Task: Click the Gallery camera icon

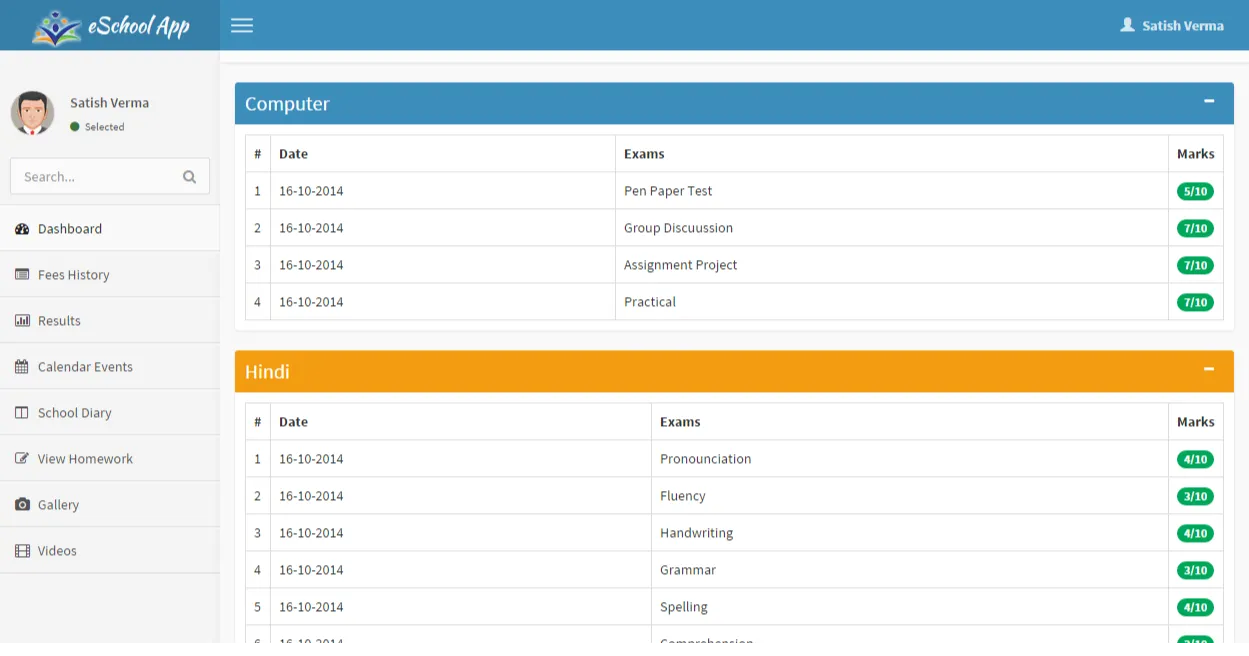Action: pyautogui.click(x=22, y=505)
